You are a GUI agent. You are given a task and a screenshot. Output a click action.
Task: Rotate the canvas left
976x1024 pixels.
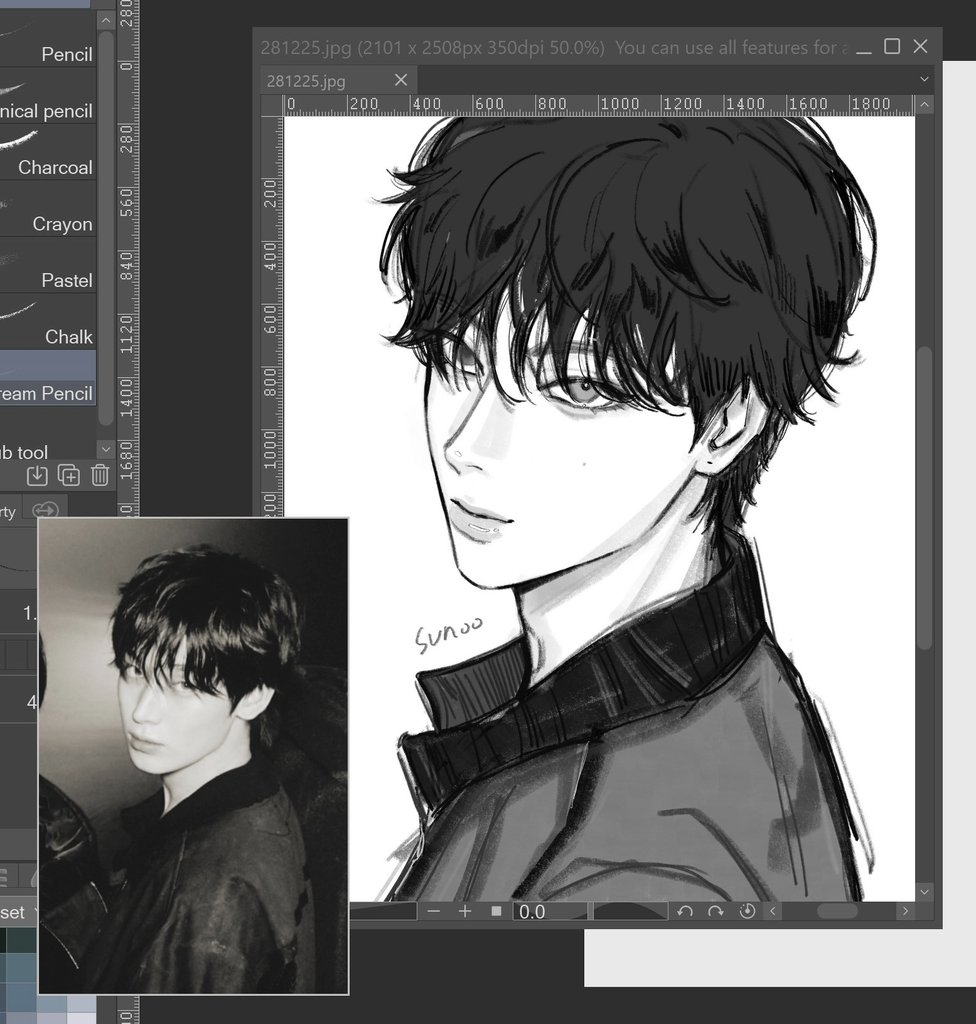coord(685,911)
